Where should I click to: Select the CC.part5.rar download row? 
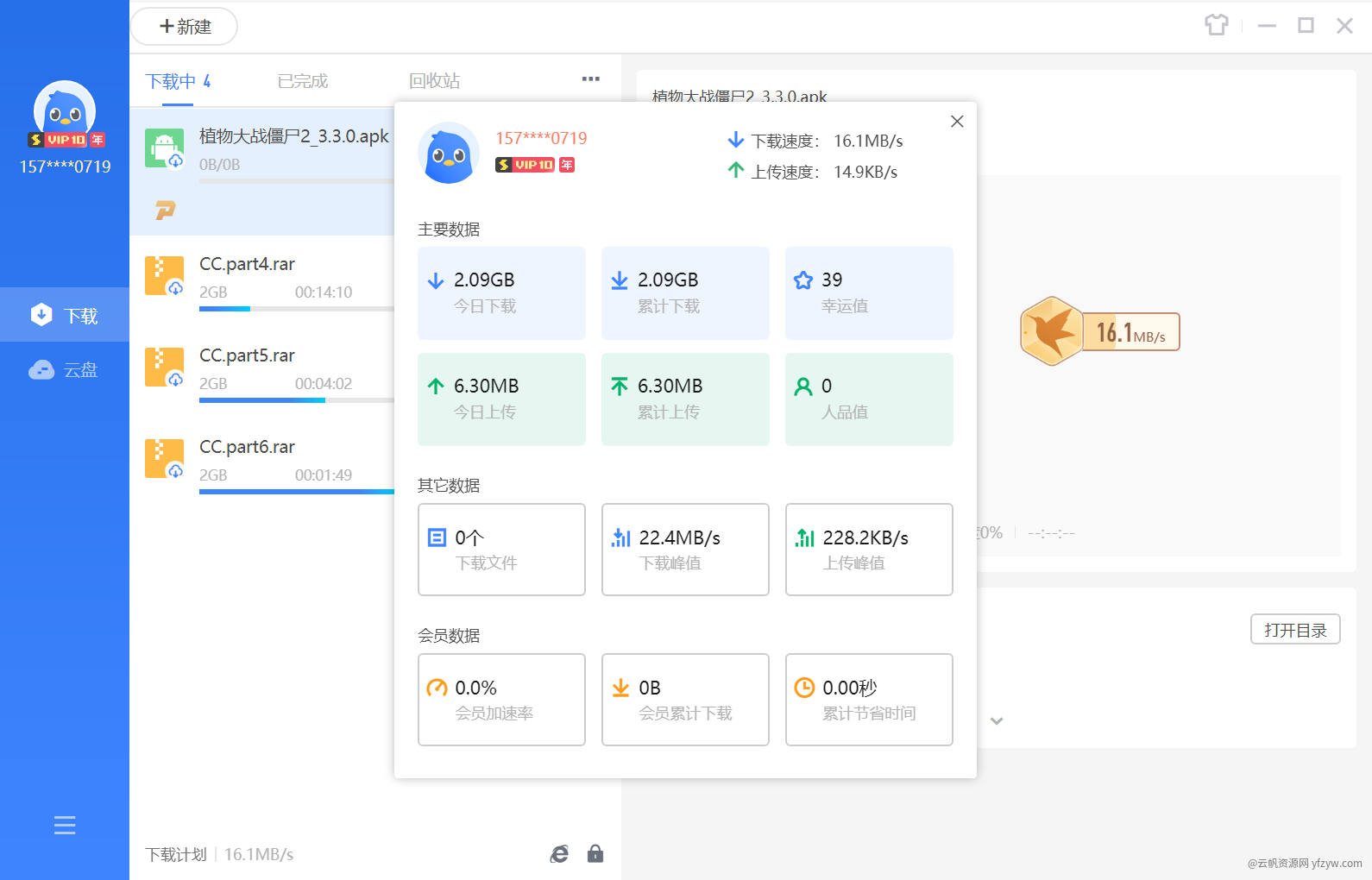pos(262,372)
